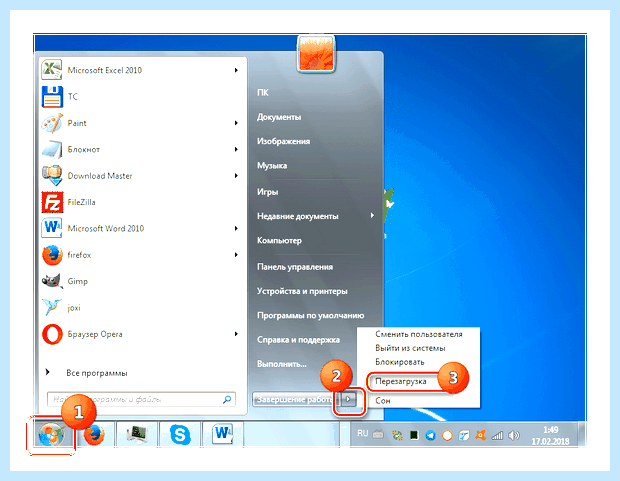Open Устройства и принтеры link
The width and height of the screenshot is (620, 481).
(302, 291)
